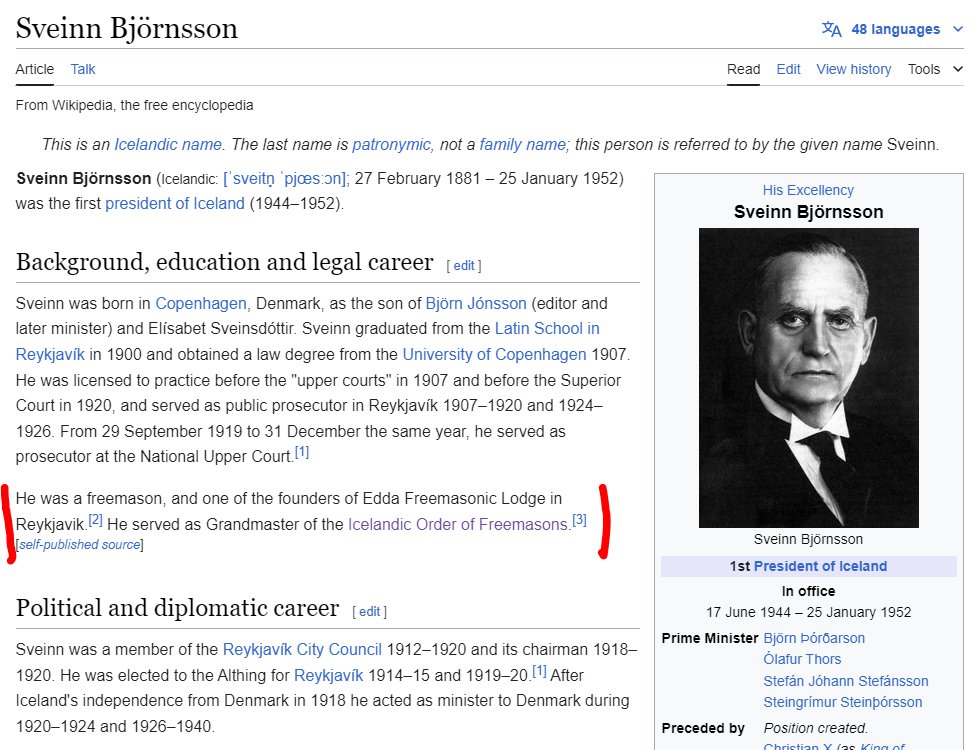Open the His Excellency infobox link
This screenshot has width=975, height=750.
808,190
